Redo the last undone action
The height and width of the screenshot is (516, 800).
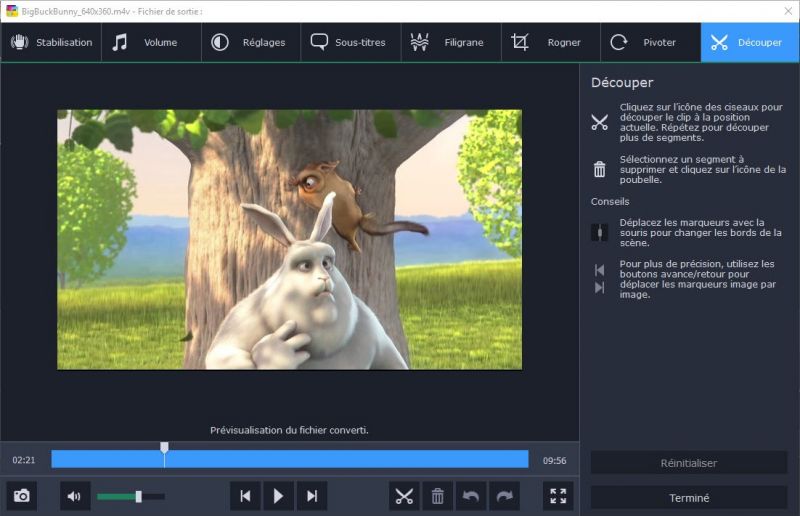504,496
